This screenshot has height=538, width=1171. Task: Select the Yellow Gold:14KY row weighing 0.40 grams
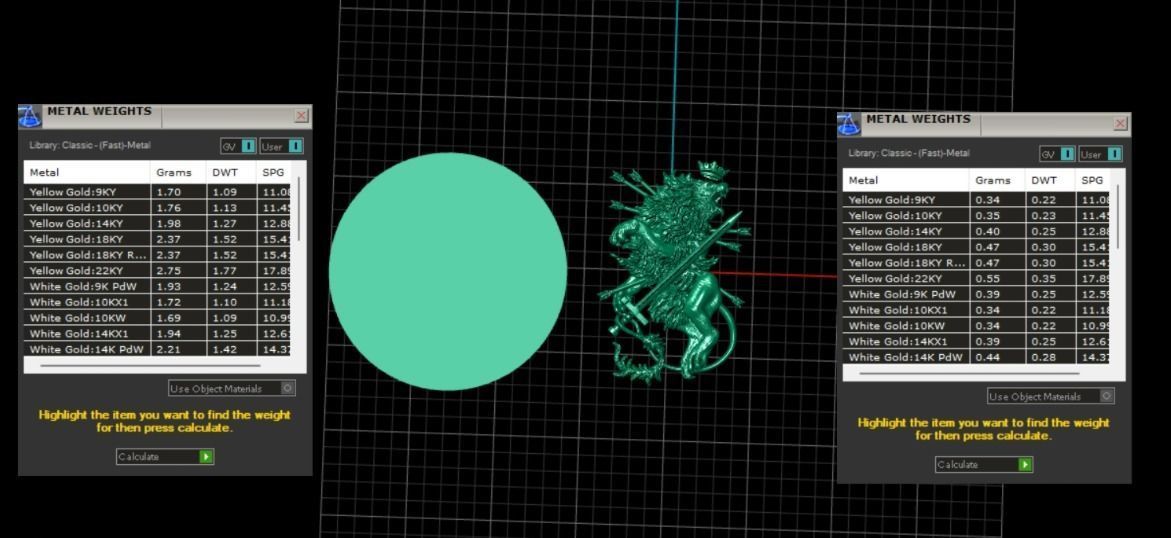tap(977, 231)
